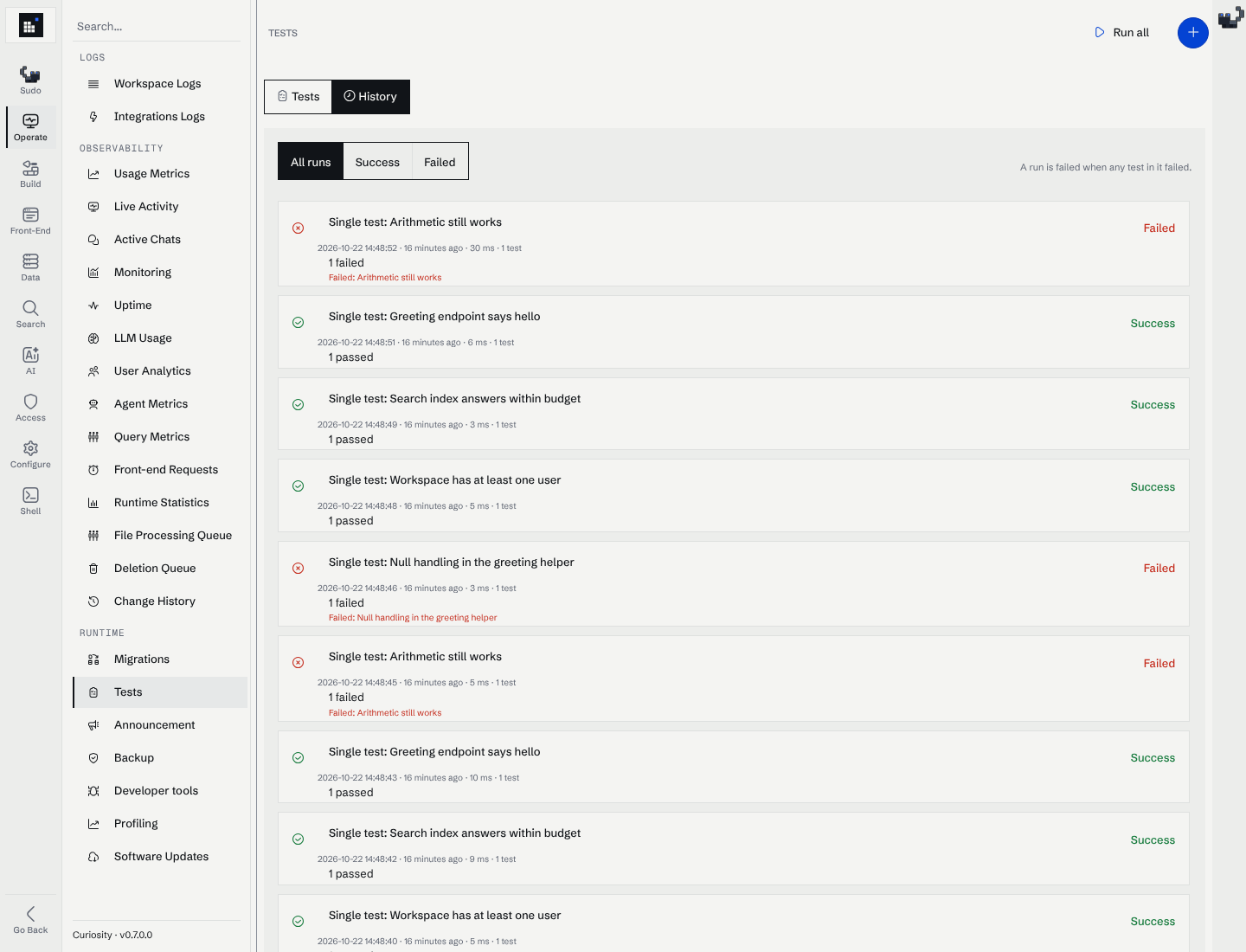Click the app logo at top left
This screenshot has width=1246, height=952.
[x=30, y=26]
